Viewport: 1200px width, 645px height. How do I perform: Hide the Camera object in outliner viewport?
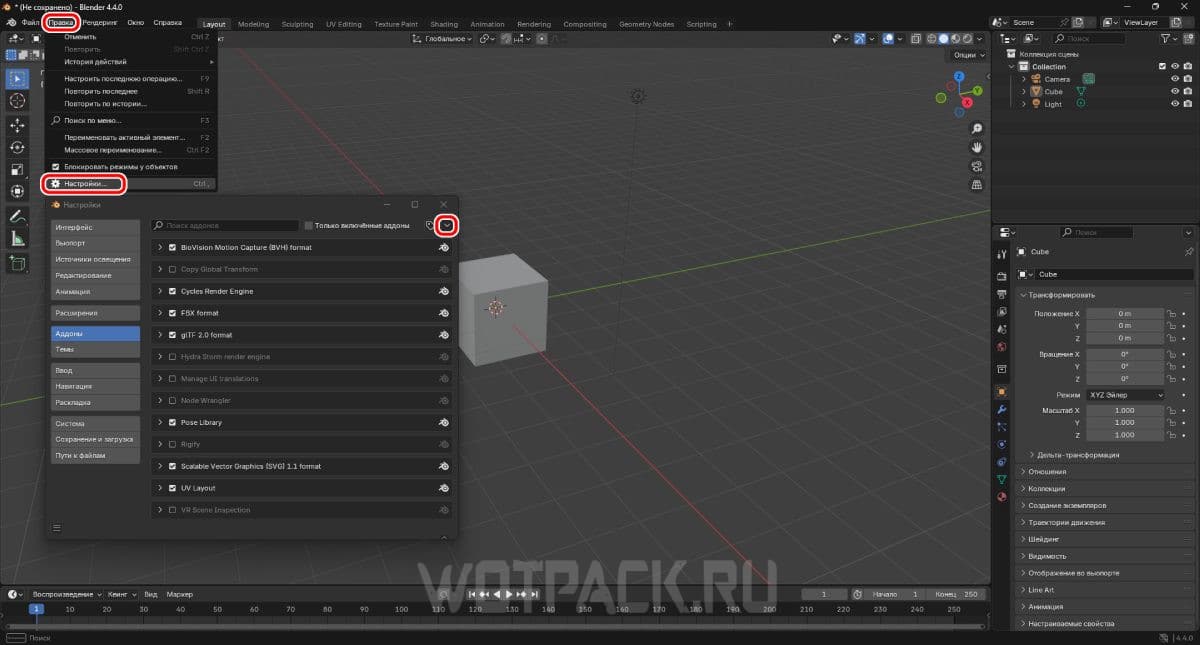click(x=1174, y=79)
